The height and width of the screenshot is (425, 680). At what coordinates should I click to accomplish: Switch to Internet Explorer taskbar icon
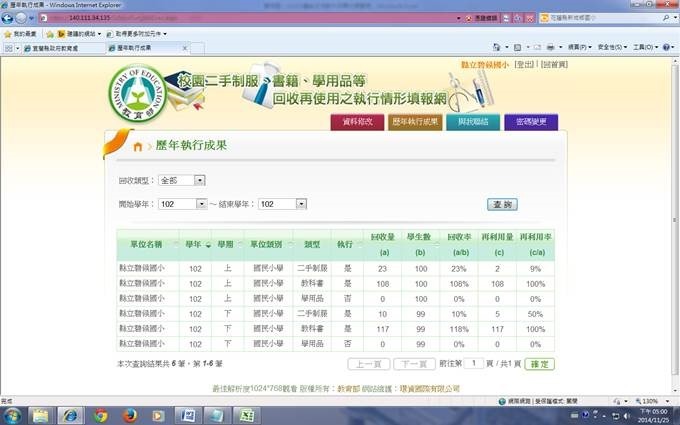70,415
